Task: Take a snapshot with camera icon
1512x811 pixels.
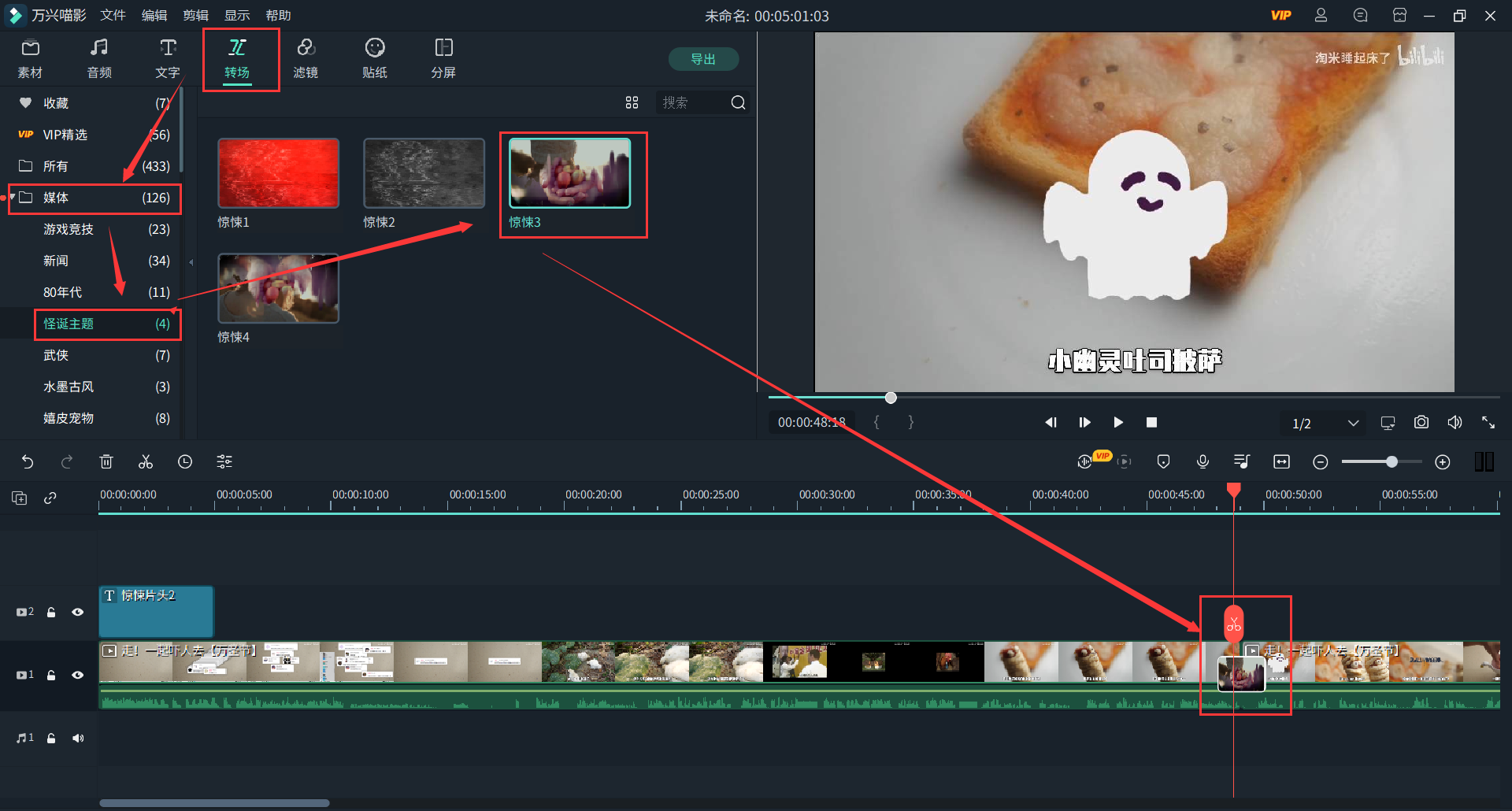Action: pos(1421,423)
